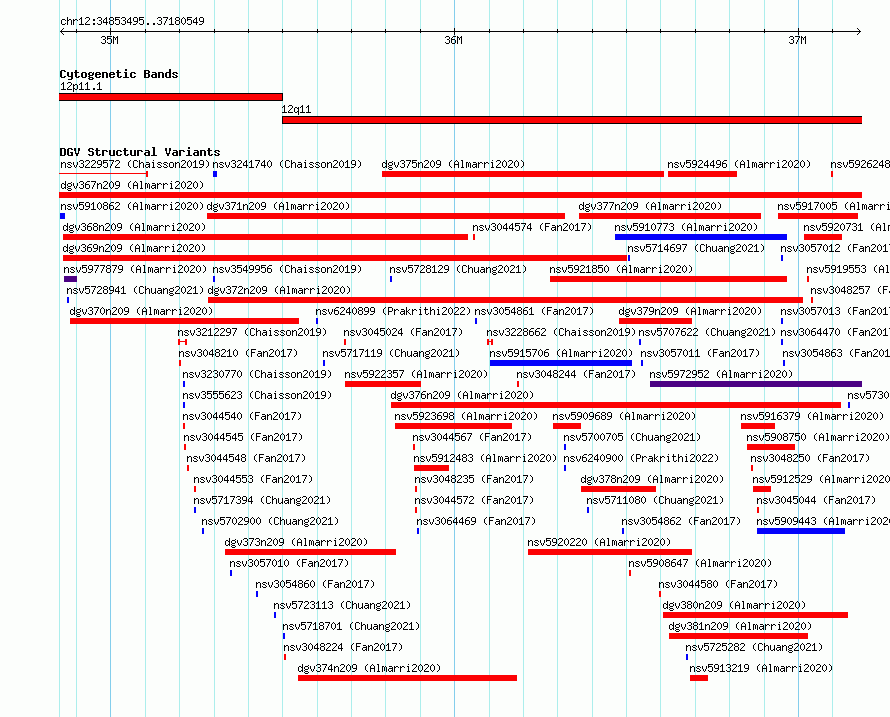Click the purple nsv5977879 variant bar
The image size is (890, 717).
point(70,279)
